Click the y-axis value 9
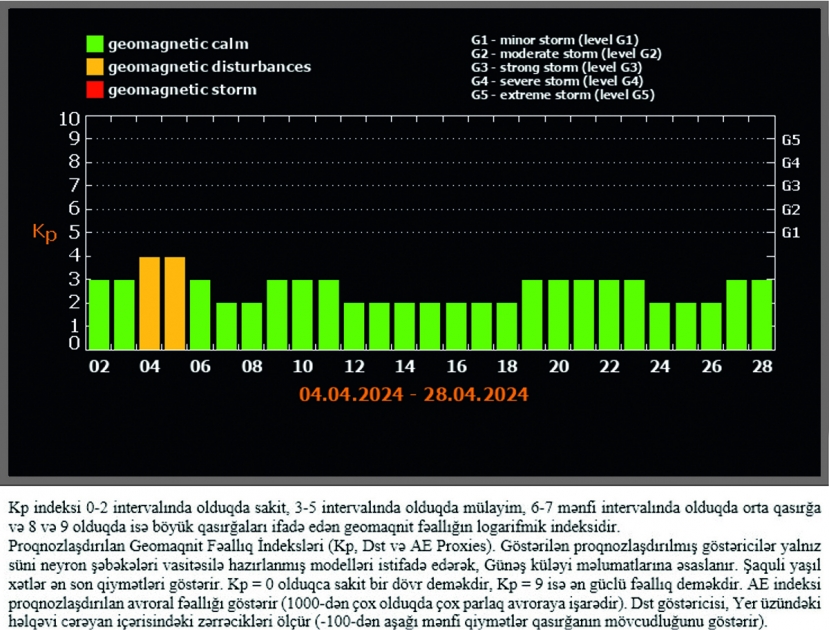 [x=75, y=138]
